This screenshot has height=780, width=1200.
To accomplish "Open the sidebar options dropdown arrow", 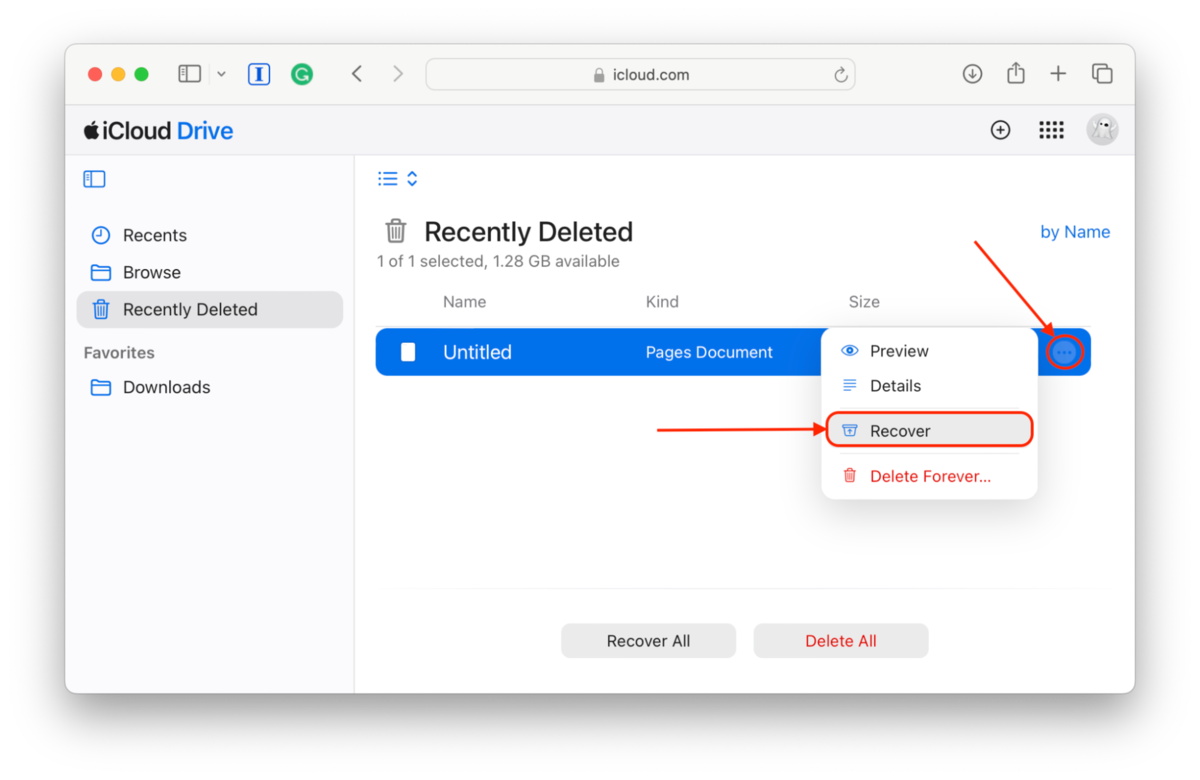I will [221, 74].
